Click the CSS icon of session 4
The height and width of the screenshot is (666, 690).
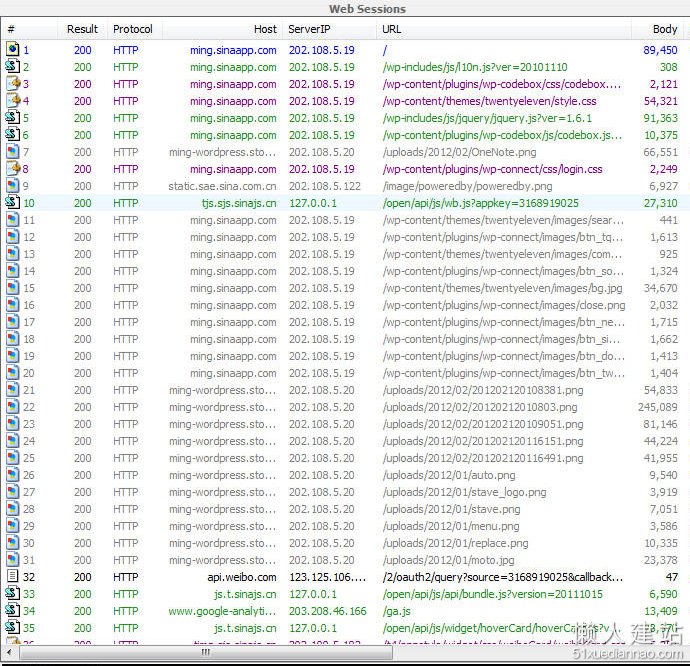tap(13, 101)
